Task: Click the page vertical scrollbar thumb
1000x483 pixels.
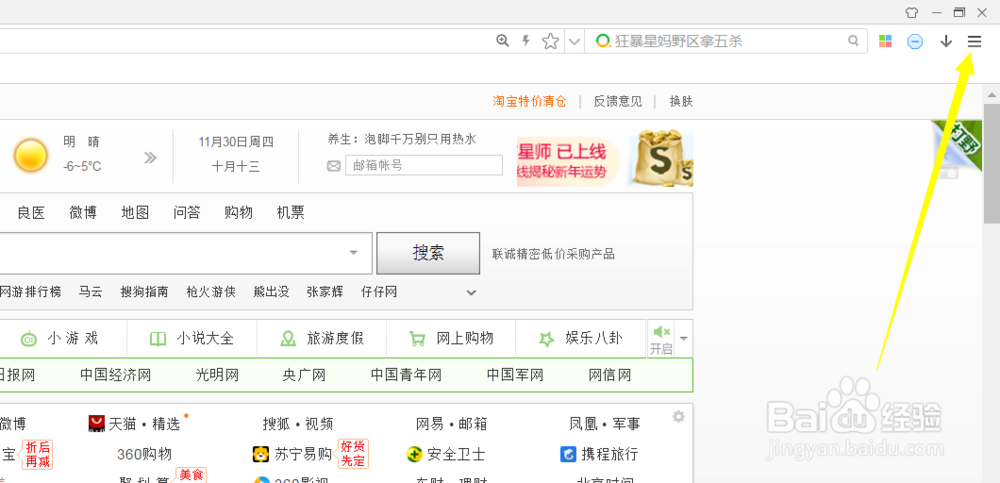Action: click(992, 162)
